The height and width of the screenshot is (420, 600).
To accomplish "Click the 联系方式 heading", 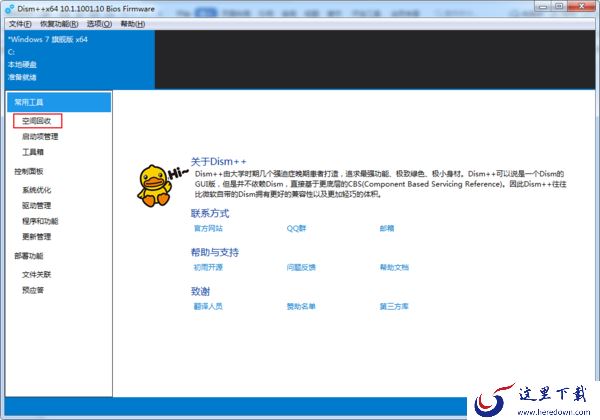I will (210, 213).
